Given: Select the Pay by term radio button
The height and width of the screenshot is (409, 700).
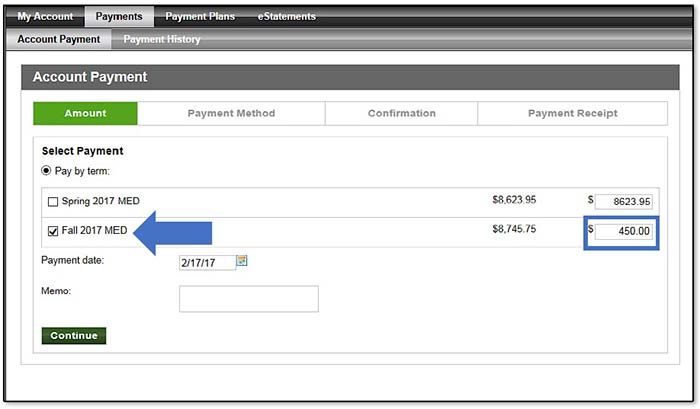Looking at the screenshot, I should (46, 171).
